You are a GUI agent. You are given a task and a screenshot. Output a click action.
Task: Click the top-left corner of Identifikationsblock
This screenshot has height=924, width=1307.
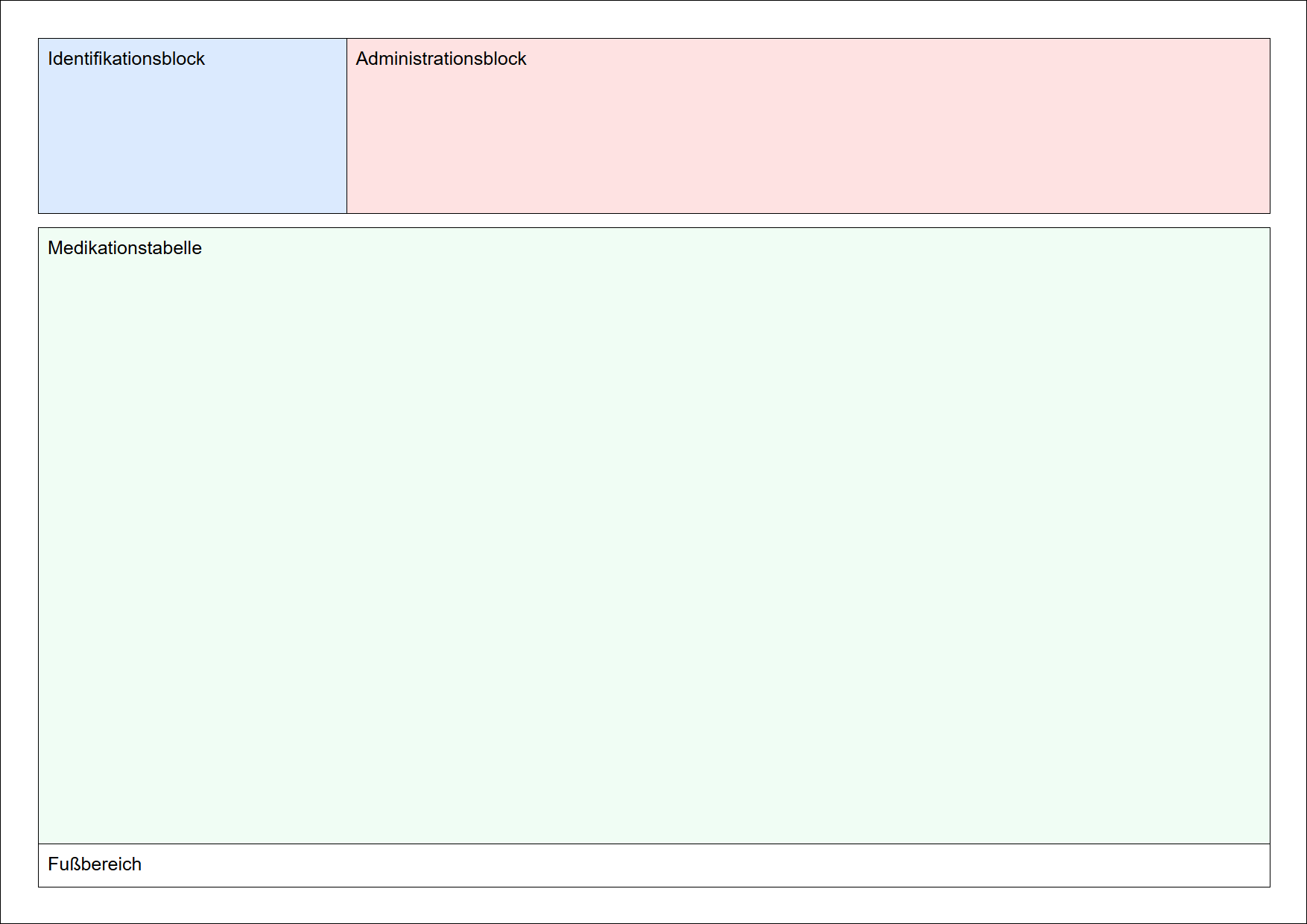tap(39, 39)
